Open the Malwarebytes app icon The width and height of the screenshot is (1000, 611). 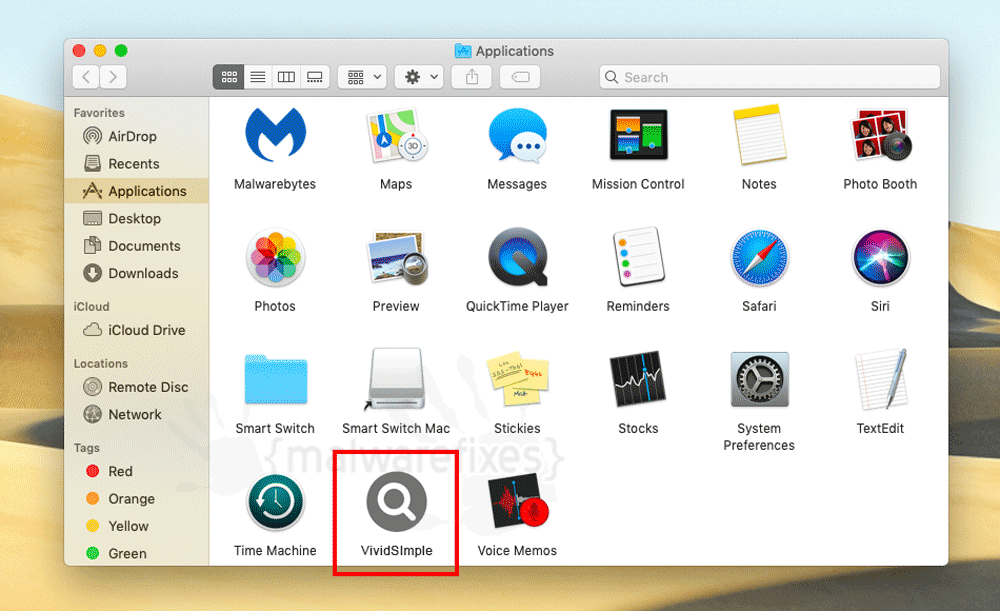(x=275, y=135)
